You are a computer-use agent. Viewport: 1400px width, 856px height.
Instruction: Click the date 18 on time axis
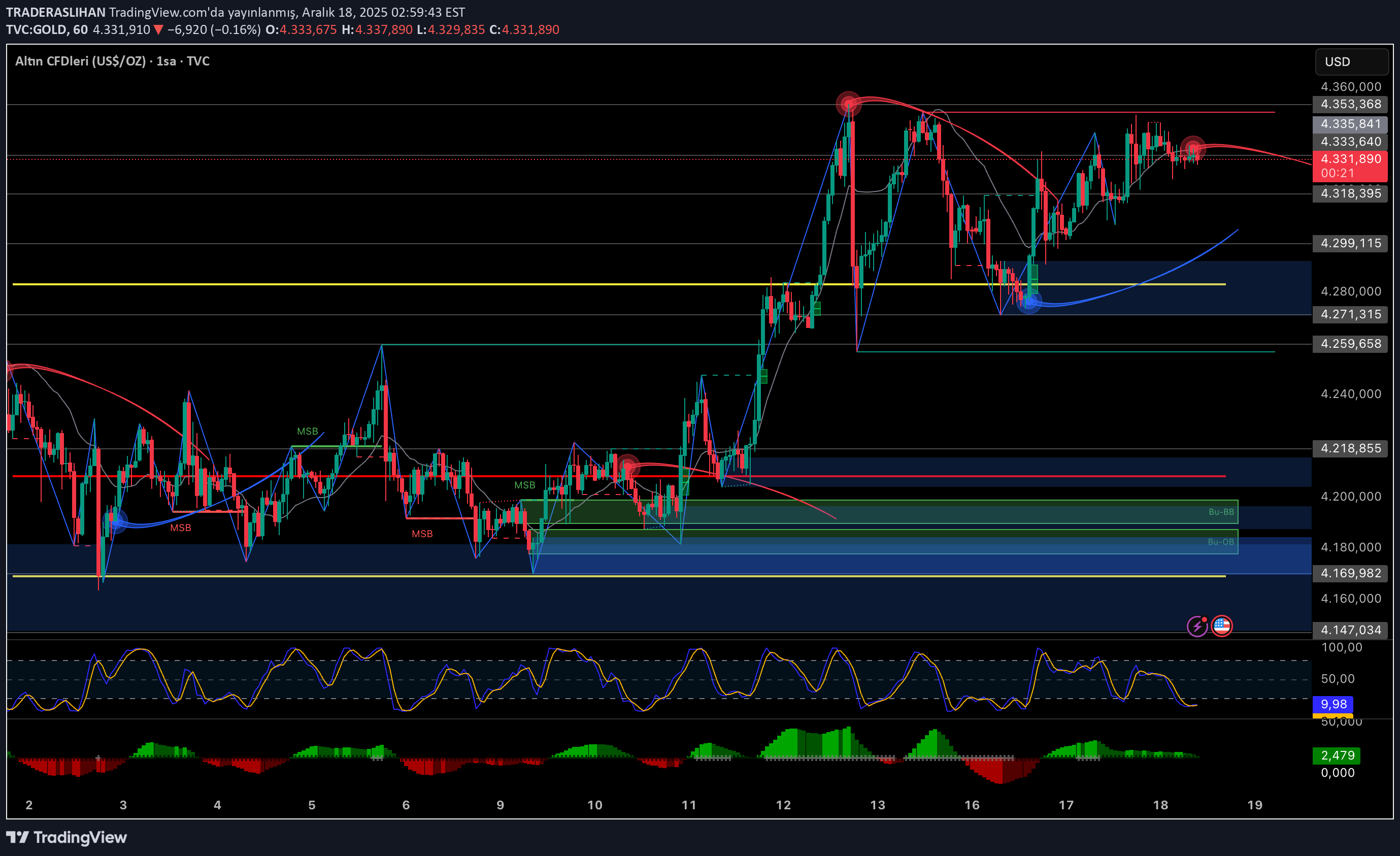pos(1160,805)
